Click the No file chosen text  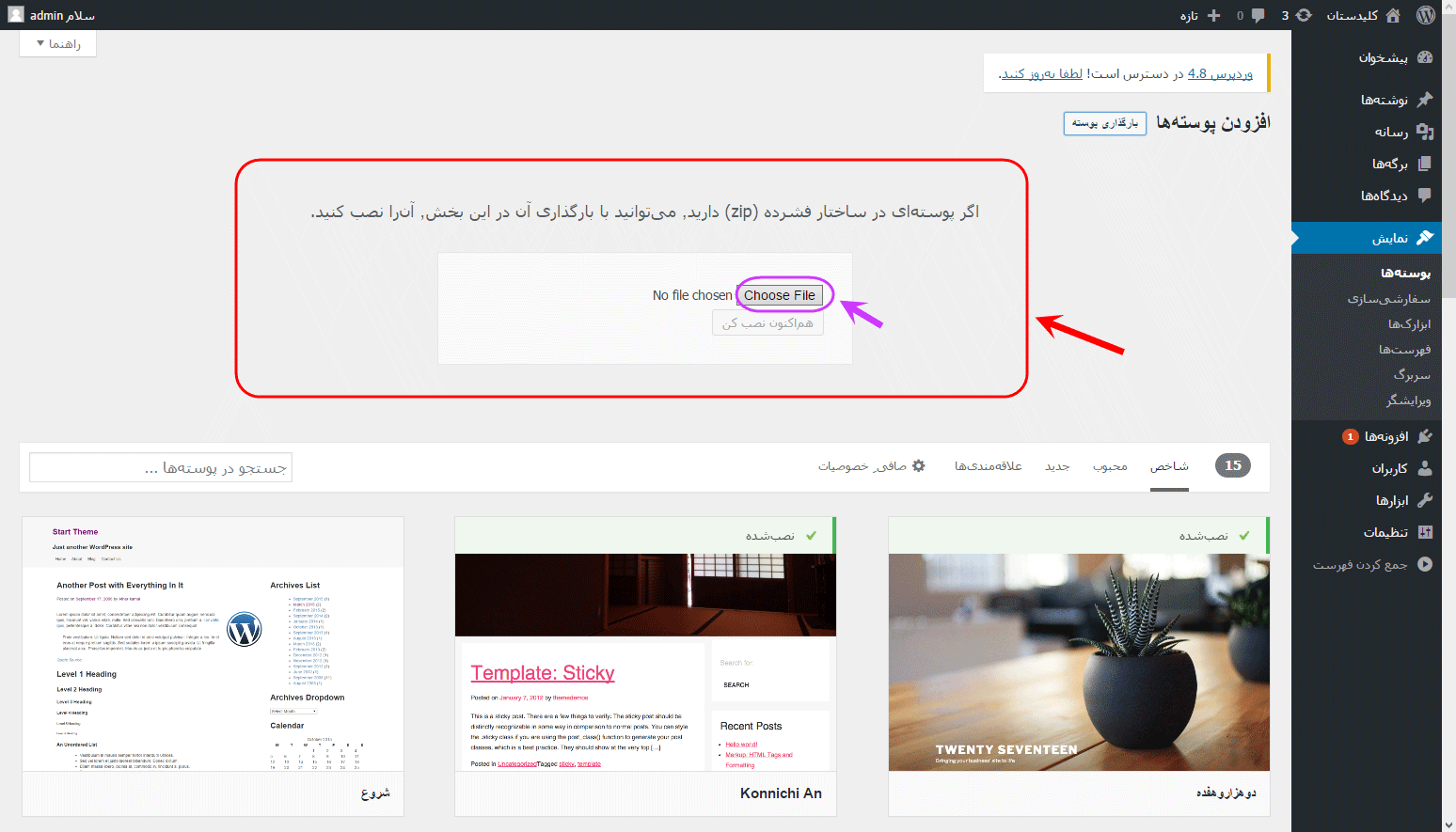pos(692,295)
